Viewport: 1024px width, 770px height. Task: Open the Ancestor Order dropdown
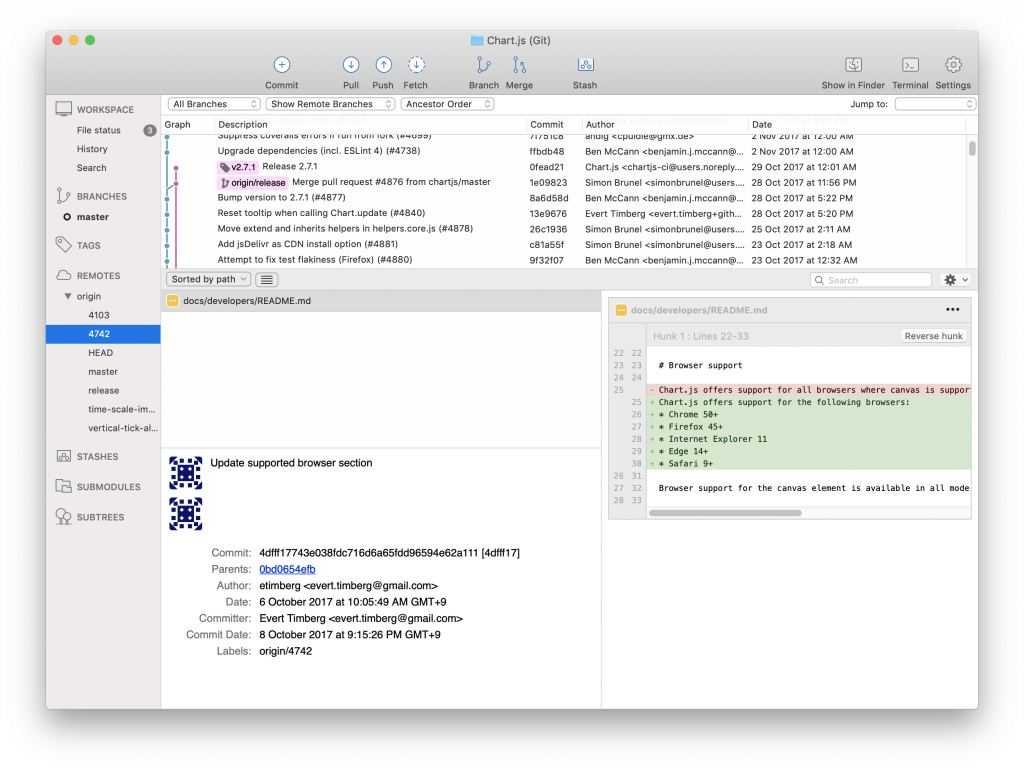pyautogui.click(x=447, y=104)
